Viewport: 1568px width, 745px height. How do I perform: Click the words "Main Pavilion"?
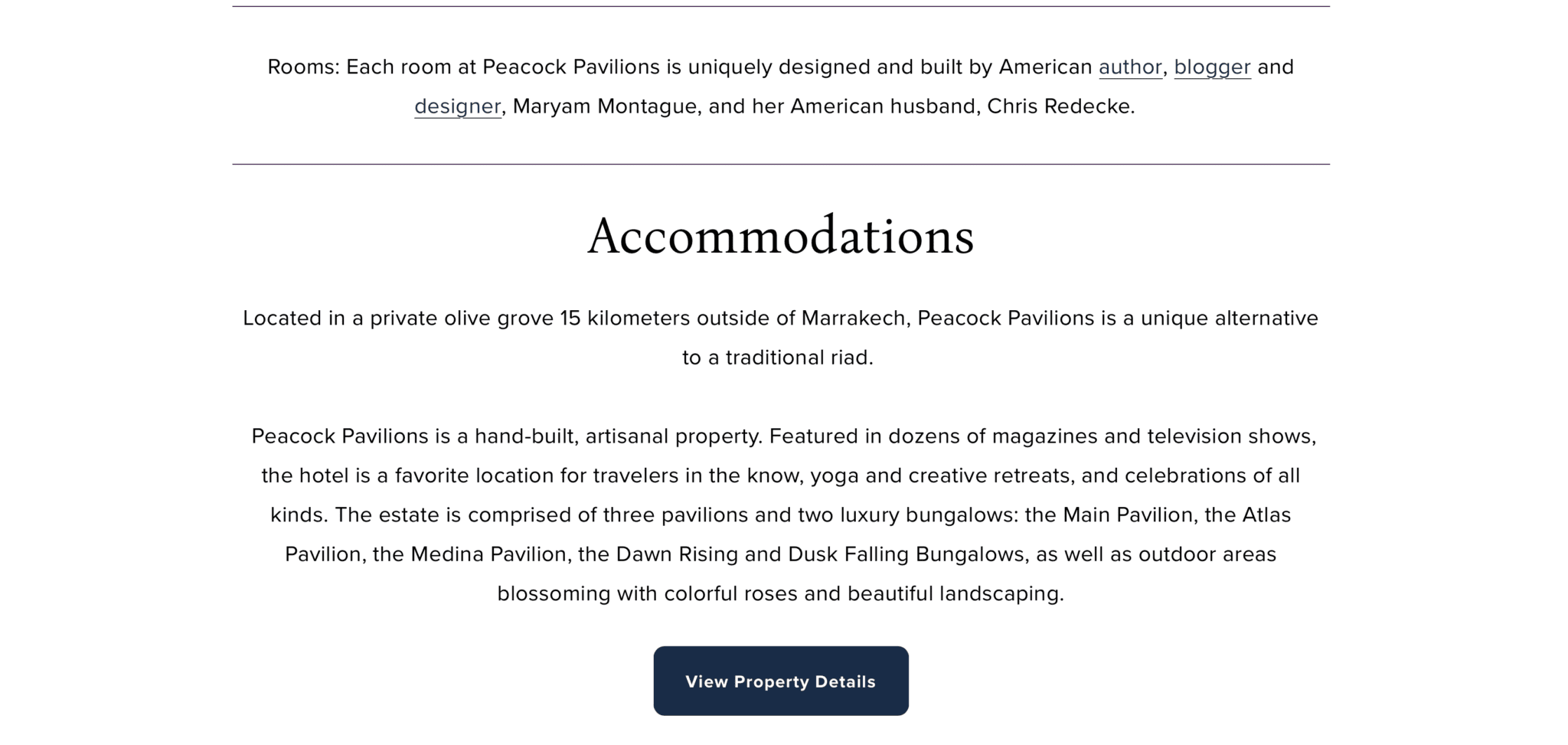1128,515
